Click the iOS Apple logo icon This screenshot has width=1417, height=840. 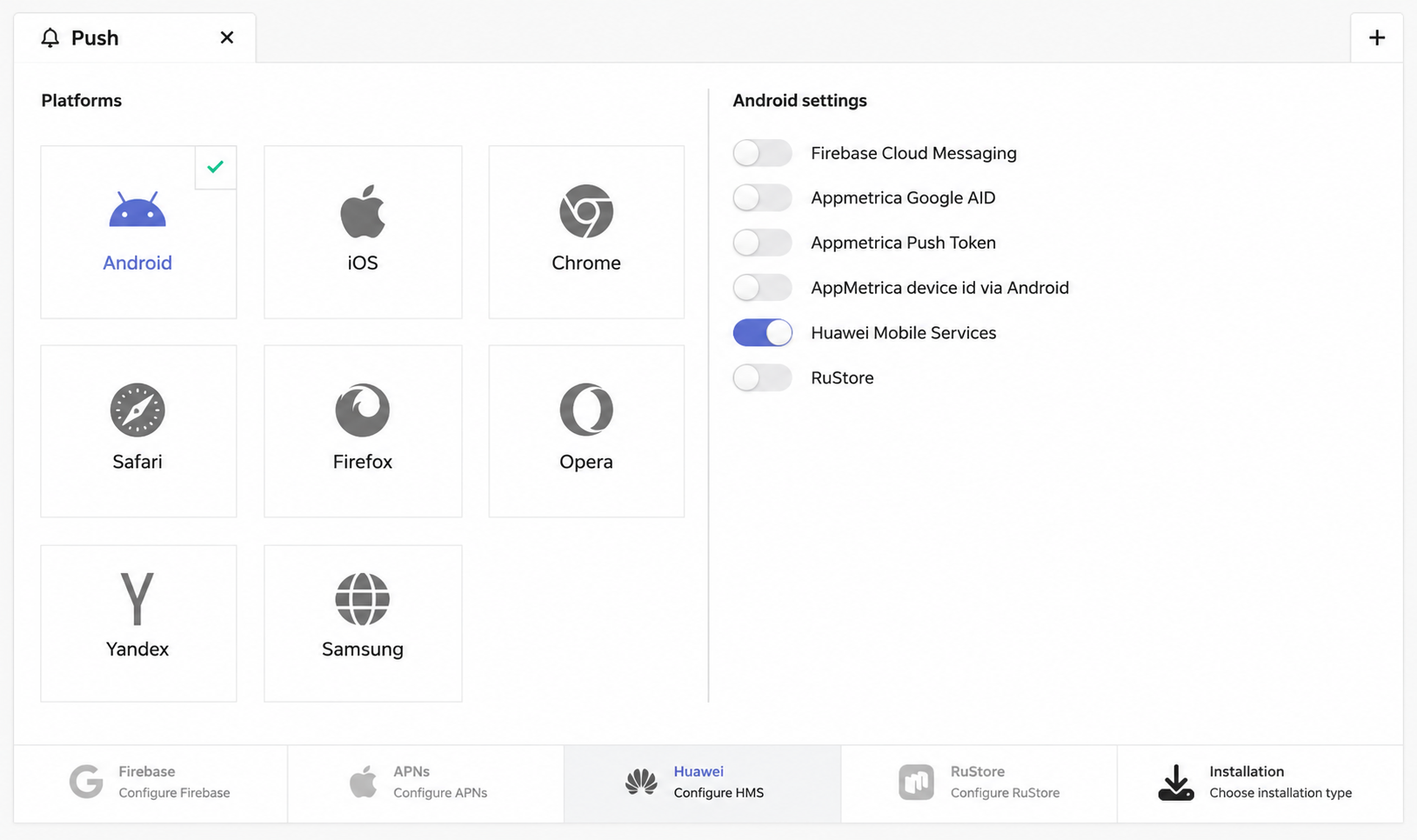tap(363, 210)
